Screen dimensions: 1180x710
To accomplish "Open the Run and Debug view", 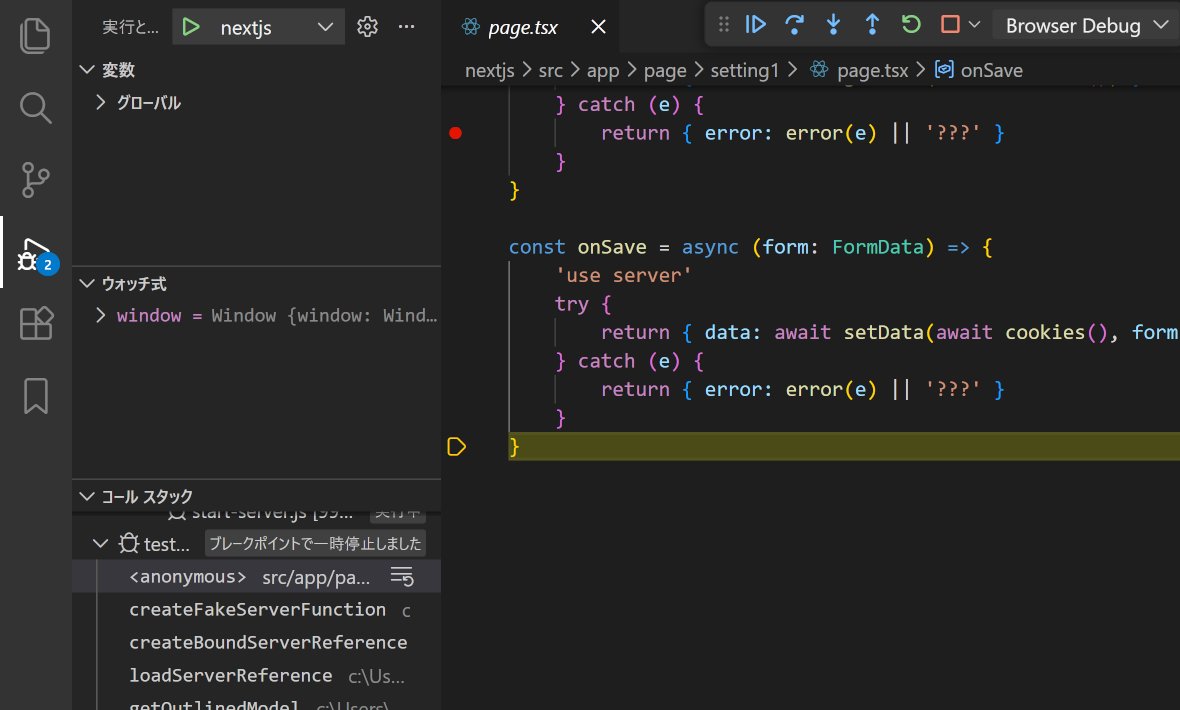I will [x=35, y=254].
